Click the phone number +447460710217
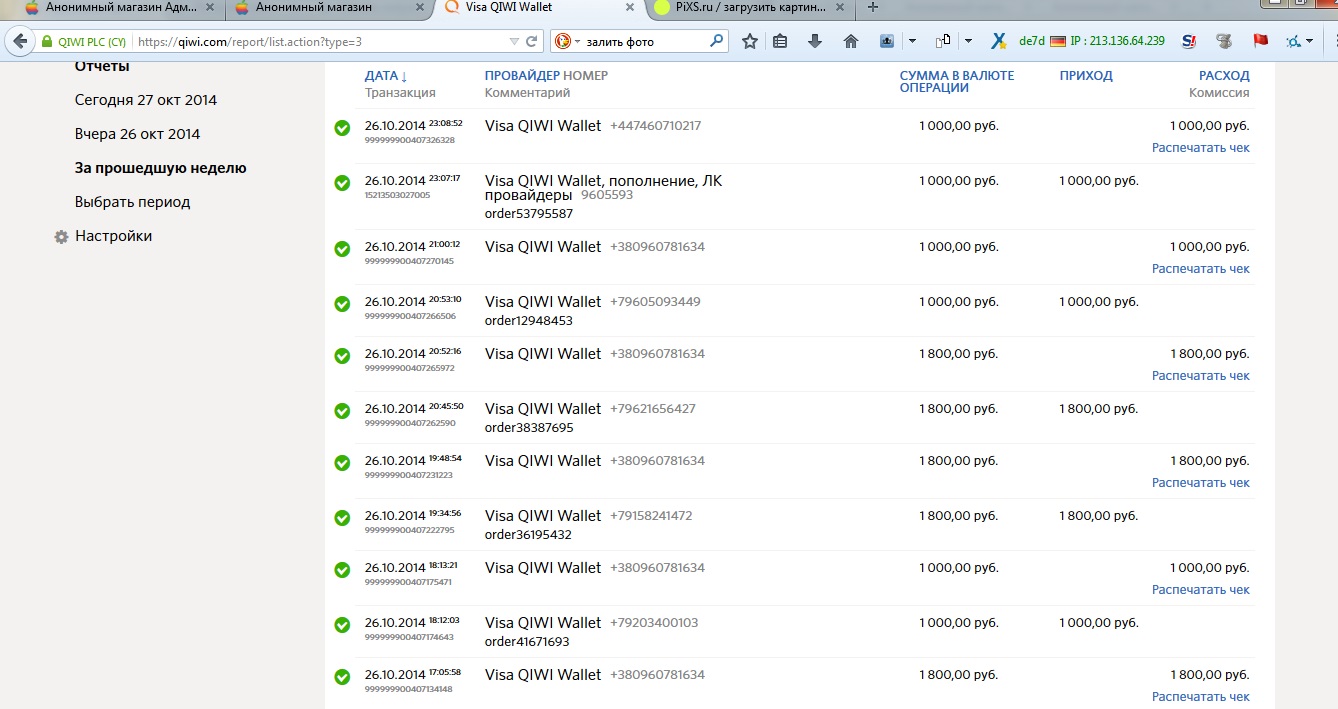 click(656, 126)
